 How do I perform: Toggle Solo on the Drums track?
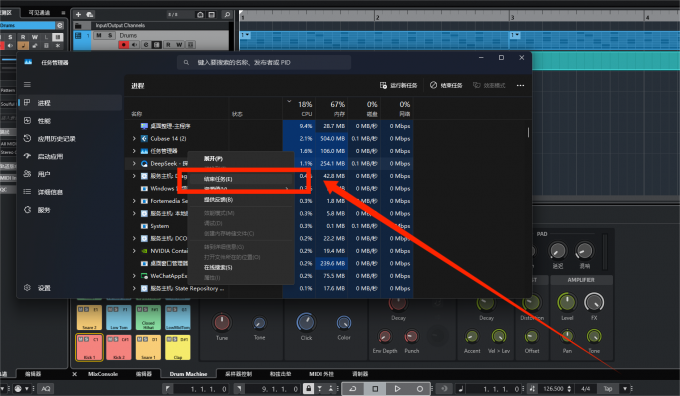click(x=110, y=36)
